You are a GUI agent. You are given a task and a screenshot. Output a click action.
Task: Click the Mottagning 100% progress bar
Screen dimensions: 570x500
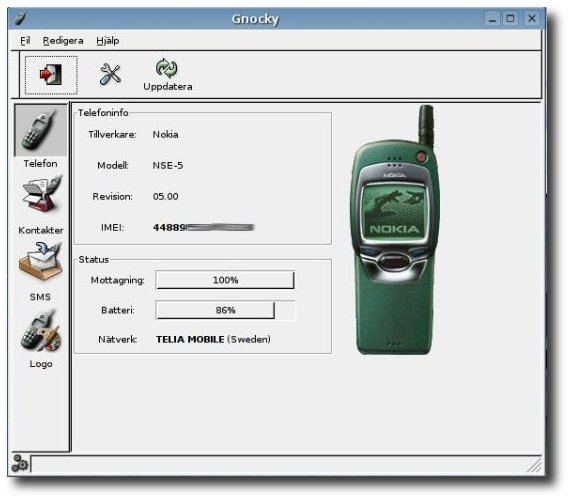point(225,280)
